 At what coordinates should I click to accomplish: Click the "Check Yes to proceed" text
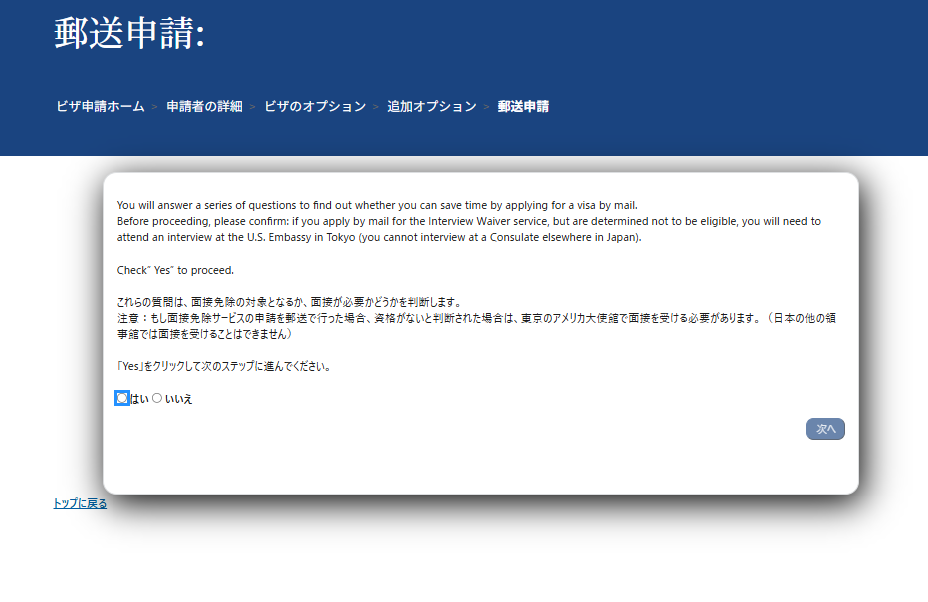pos(175,270)
